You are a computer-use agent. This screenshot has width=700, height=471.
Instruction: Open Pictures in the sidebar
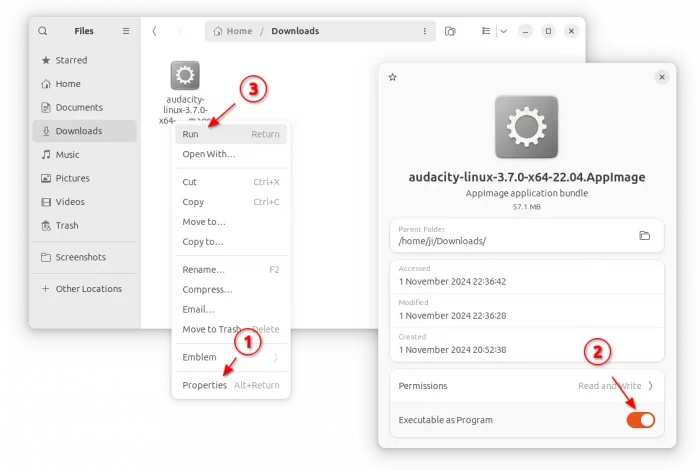pos(84,178)
